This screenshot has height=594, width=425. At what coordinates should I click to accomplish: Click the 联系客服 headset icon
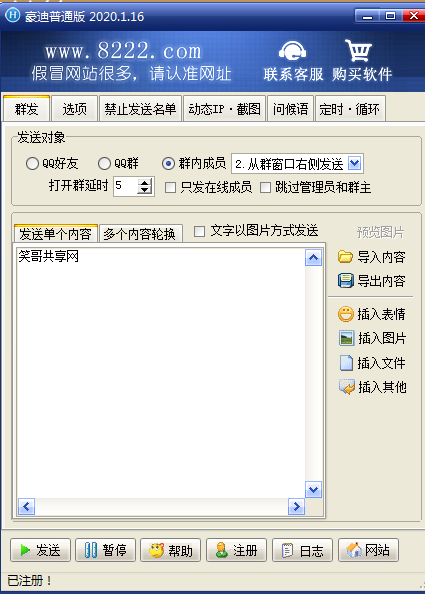[292, 51]
